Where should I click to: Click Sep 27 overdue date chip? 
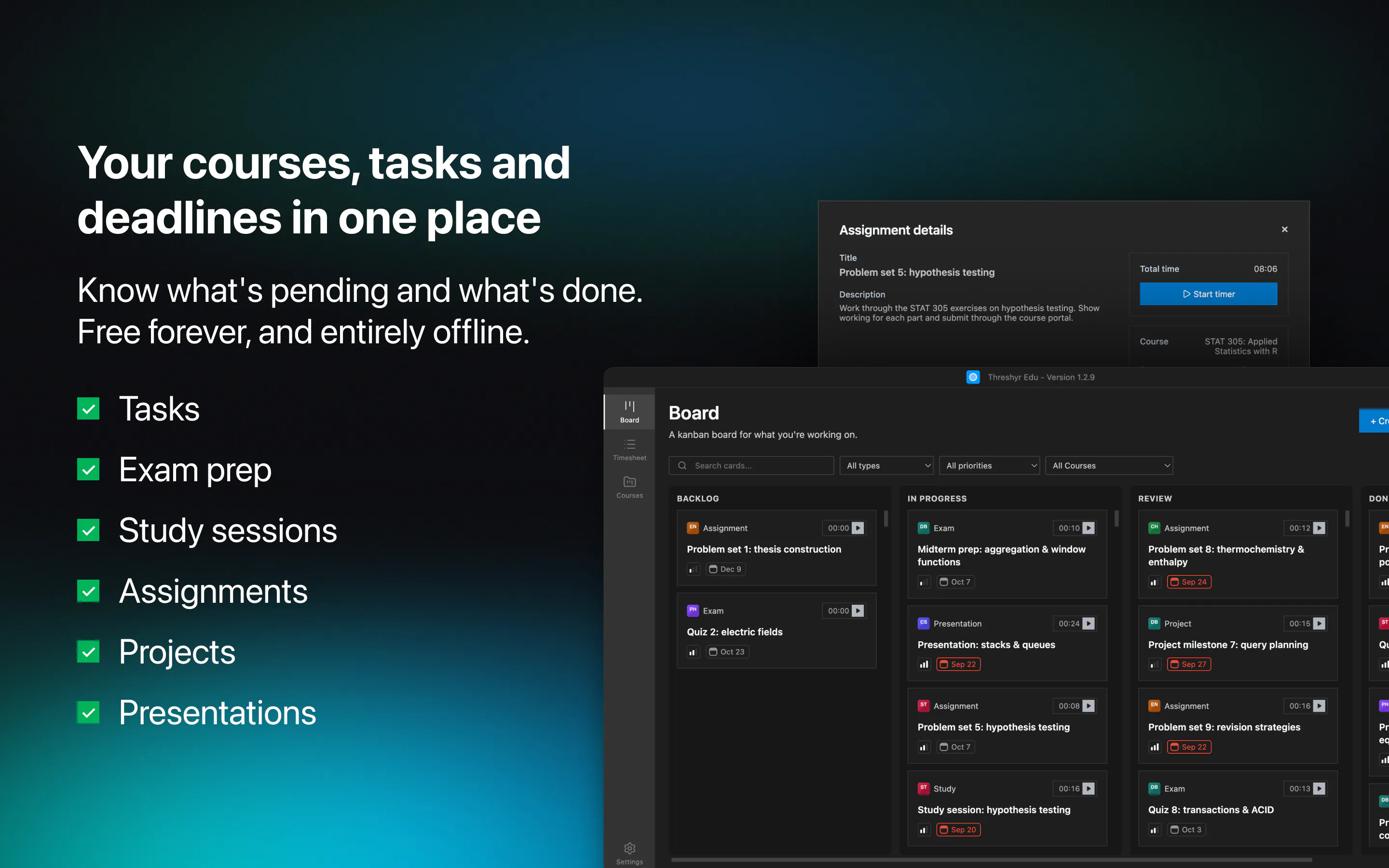coord(1189,665)
